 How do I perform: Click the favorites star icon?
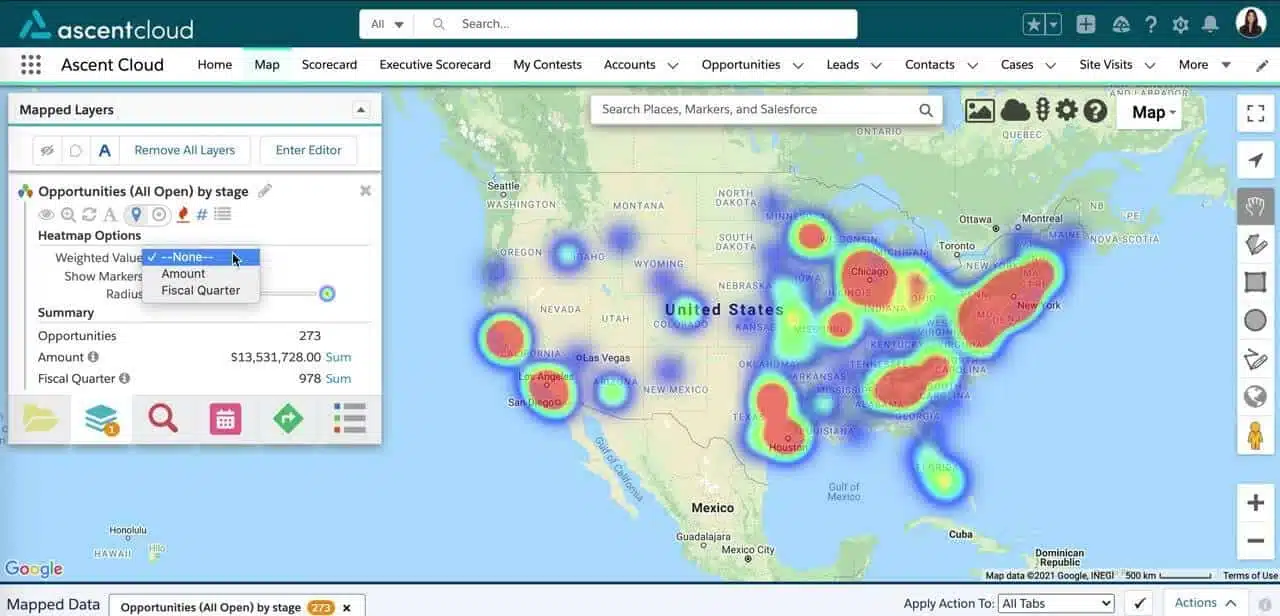point(1033,24)
